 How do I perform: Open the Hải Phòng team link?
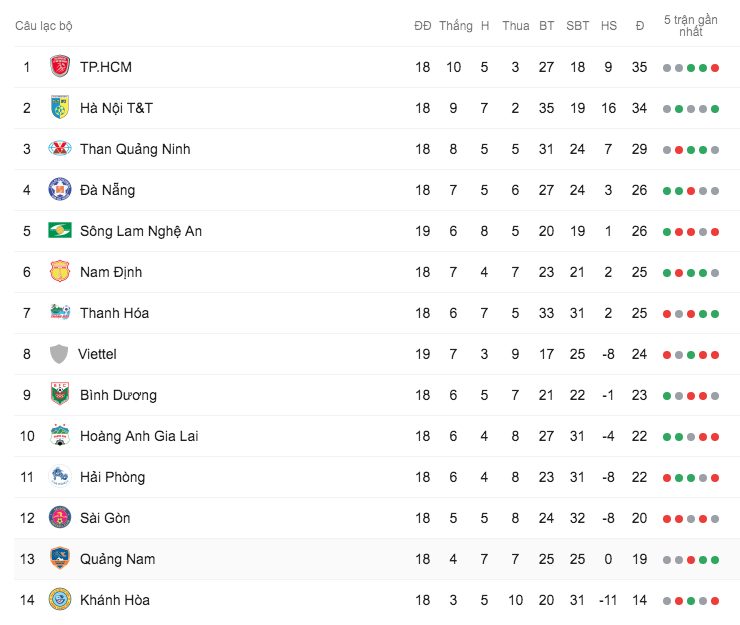tap(112, 477)
